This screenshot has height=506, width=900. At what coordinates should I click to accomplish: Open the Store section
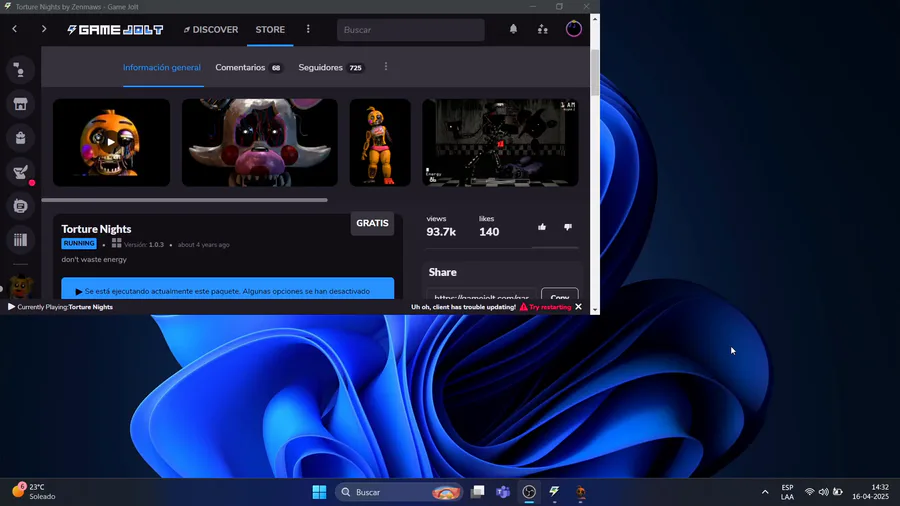[x=270, y=30]
